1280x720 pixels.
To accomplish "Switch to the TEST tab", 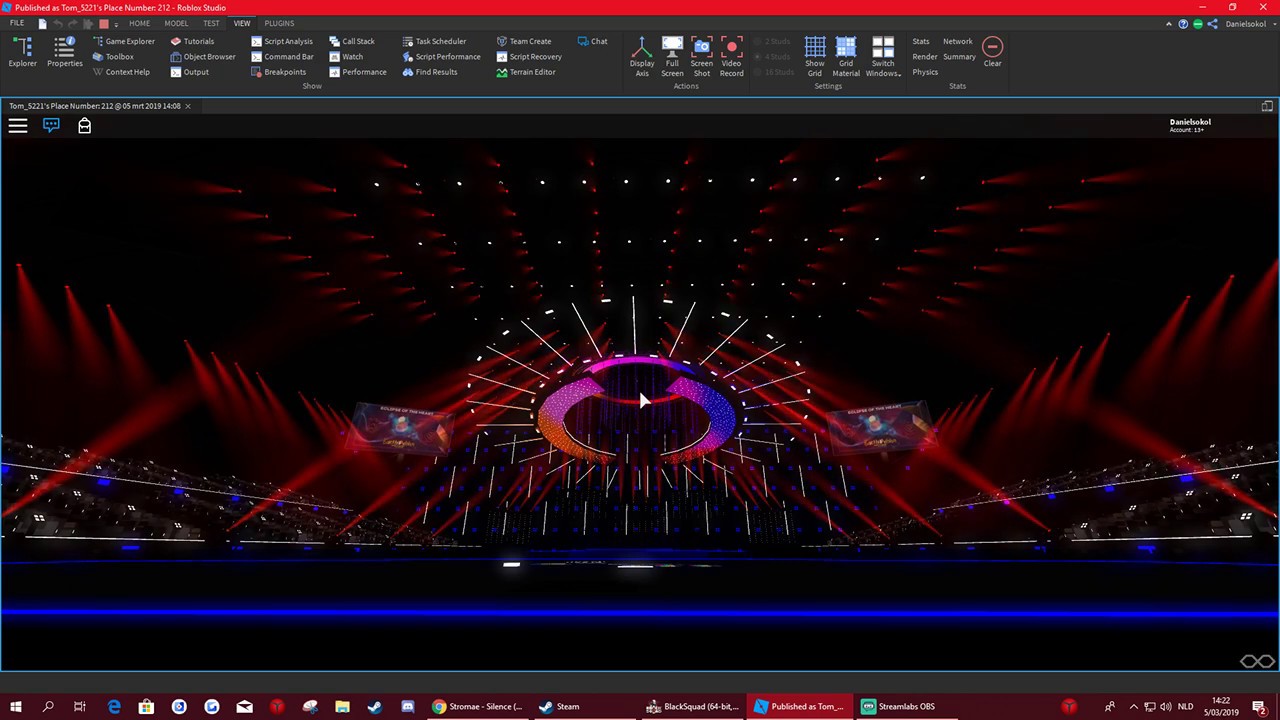I will point(211,23).
